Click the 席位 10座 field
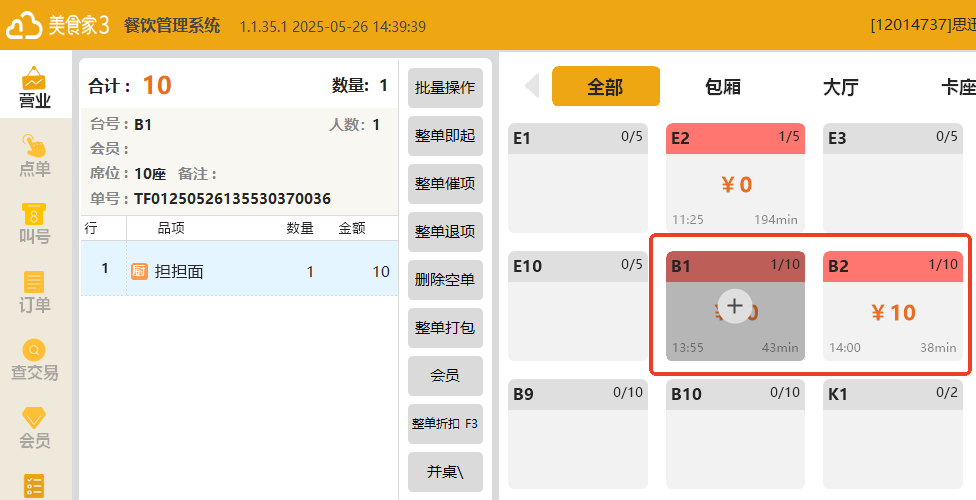The image size is (976, 500). 128,174
